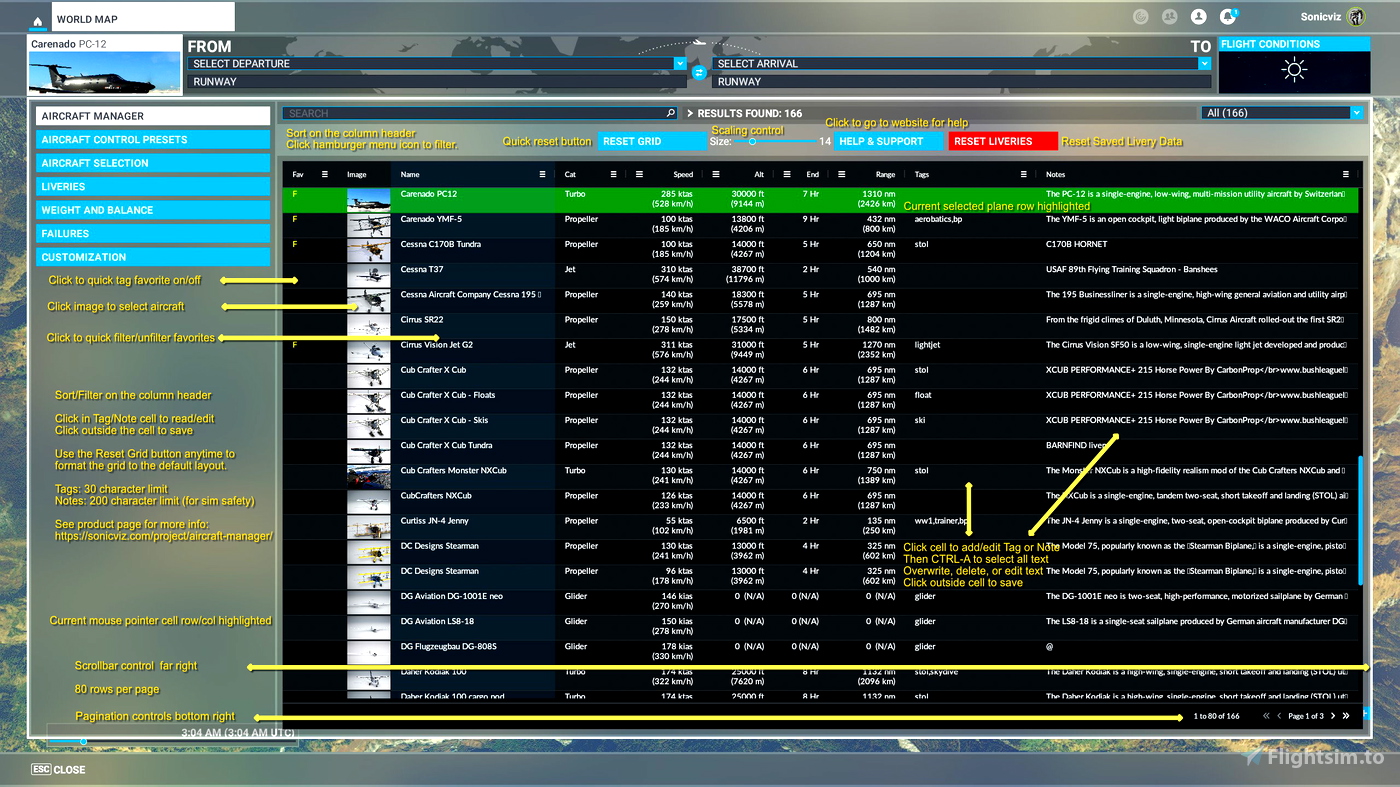Open the Aircraft Manager tab

point(153,116)
